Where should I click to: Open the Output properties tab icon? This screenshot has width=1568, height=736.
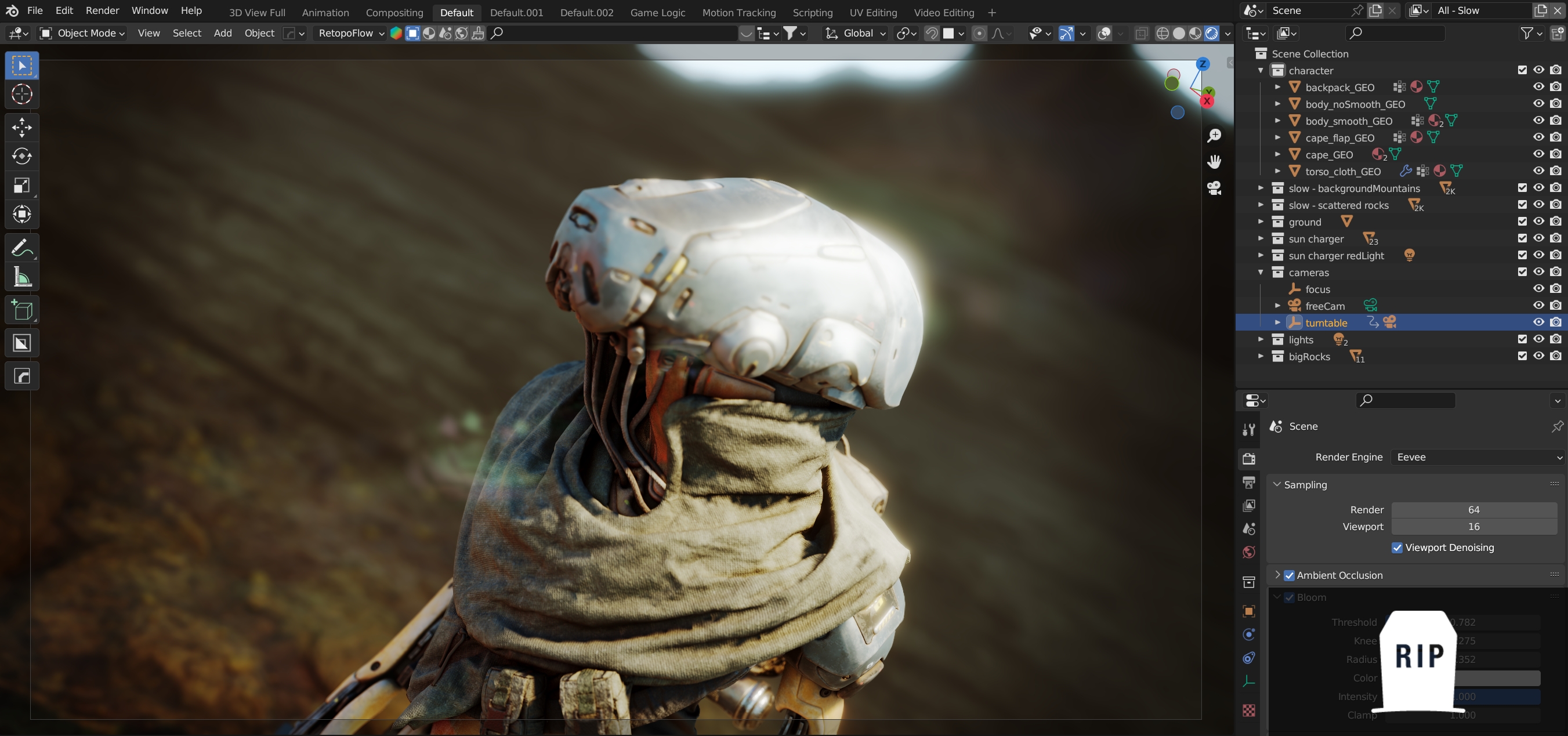(1248, 483)
